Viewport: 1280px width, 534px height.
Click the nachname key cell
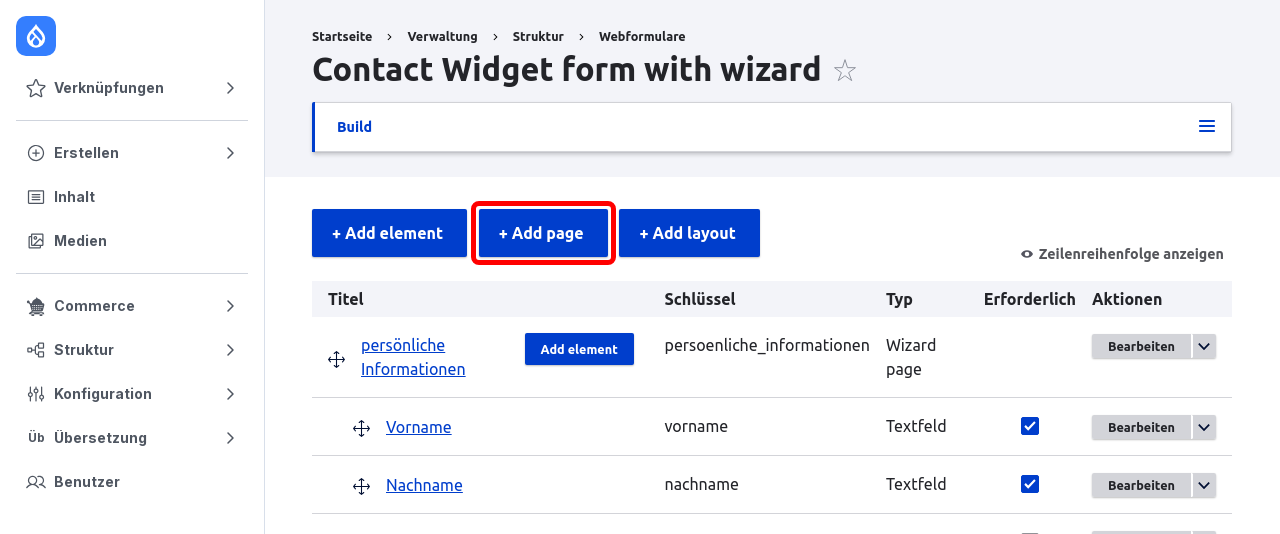701,484
